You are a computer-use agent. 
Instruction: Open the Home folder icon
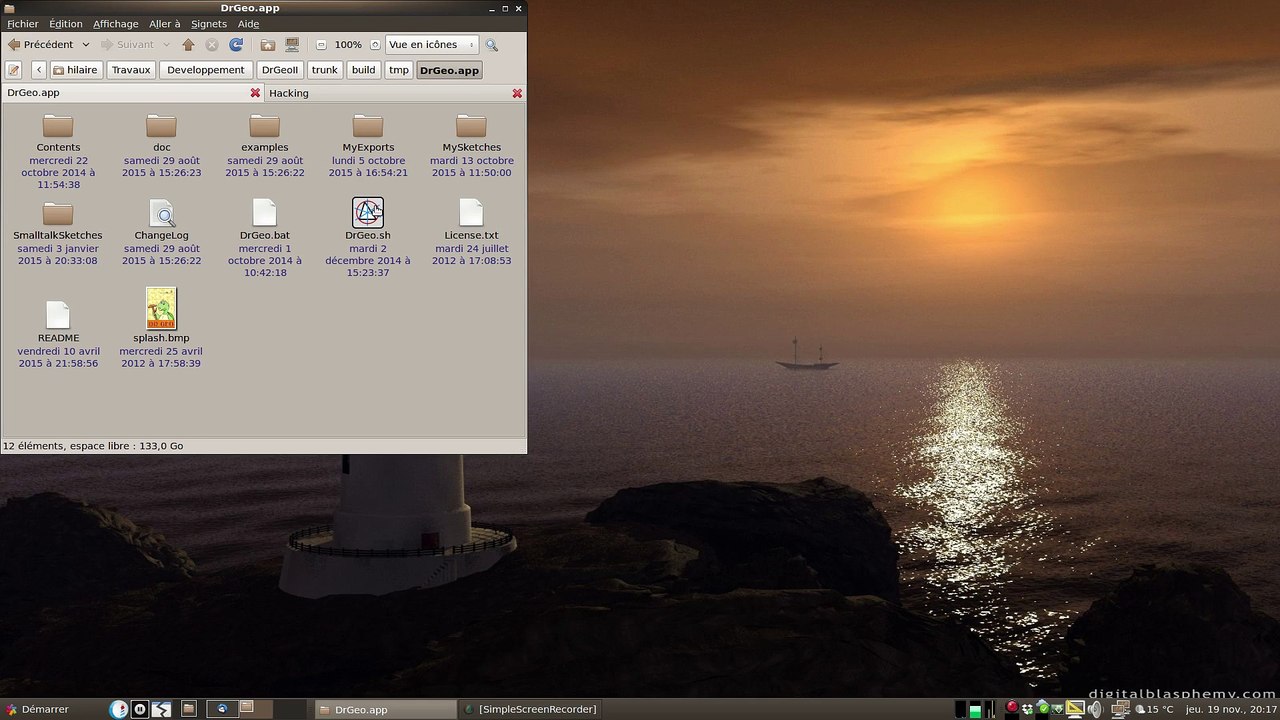point(268,45)
